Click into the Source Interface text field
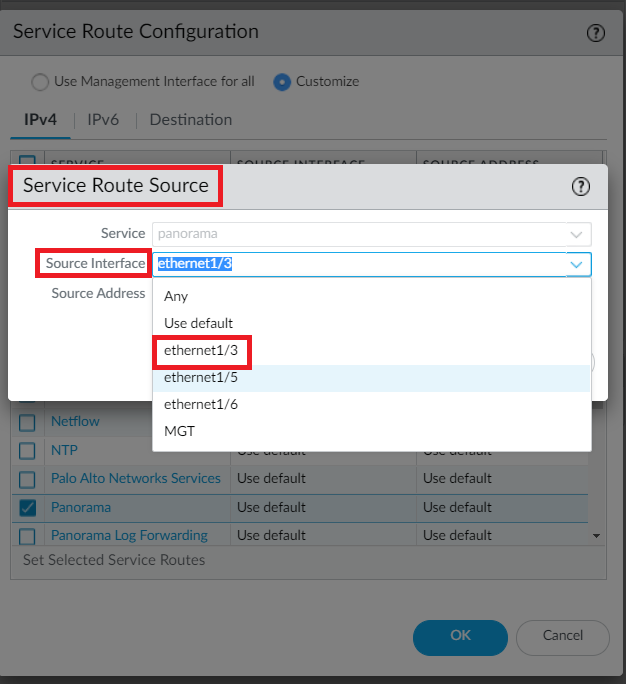 350,264
